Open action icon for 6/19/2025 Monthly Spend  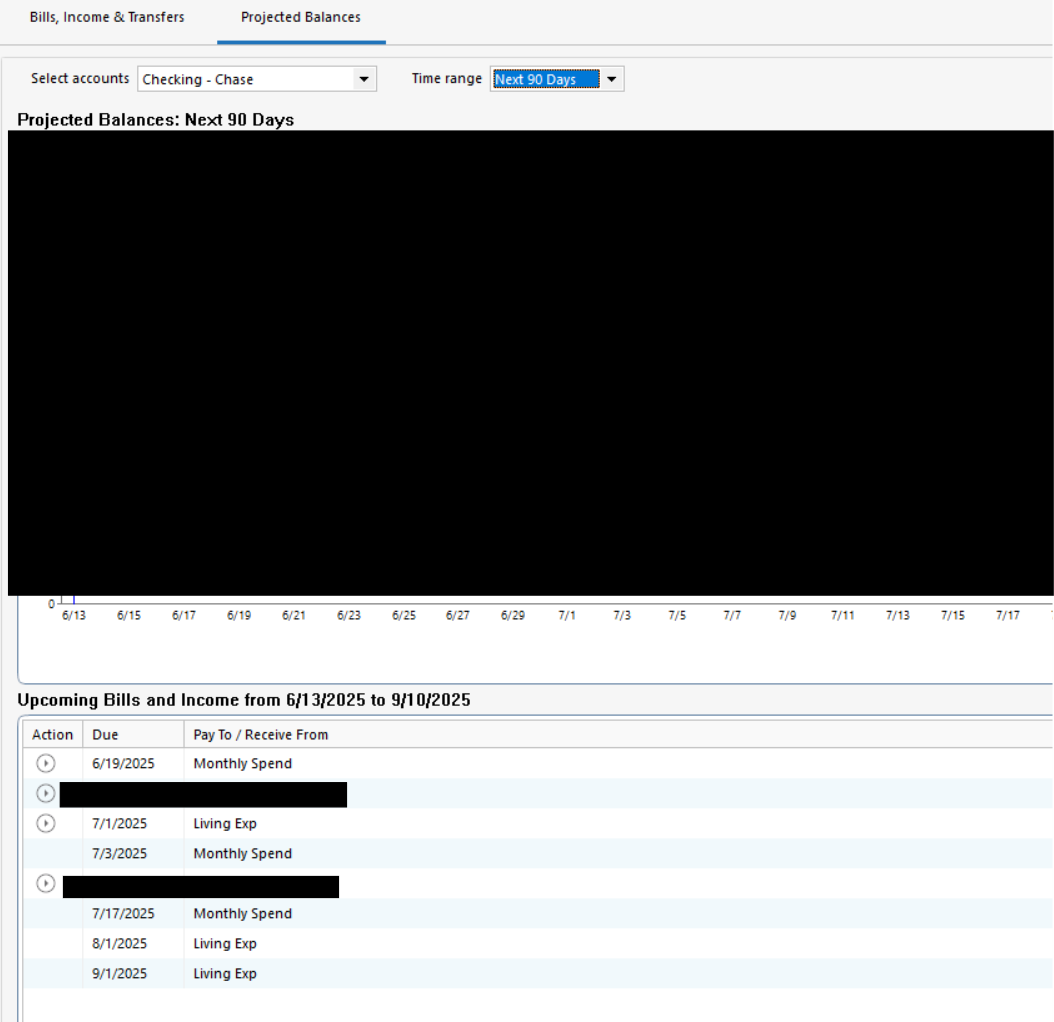pos(46,763)
